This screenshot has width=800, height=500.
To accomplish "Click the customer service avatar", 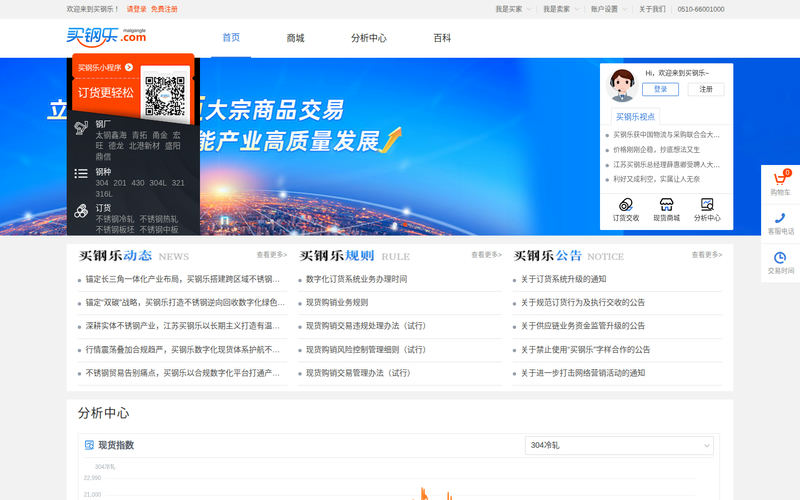I will (x=622, y=85).
